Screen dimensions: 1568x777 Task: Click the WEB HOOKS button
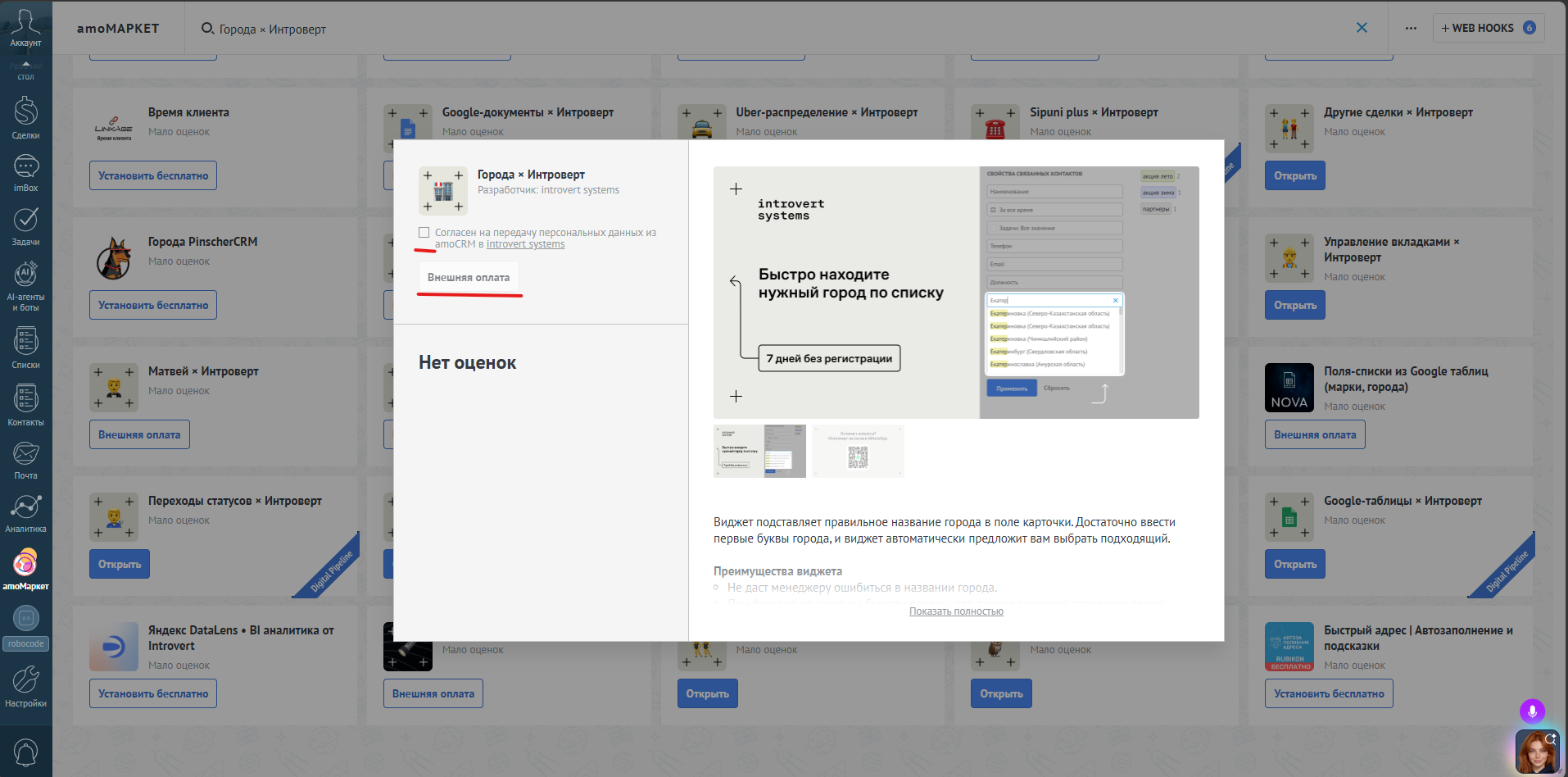coord(1489,28)
